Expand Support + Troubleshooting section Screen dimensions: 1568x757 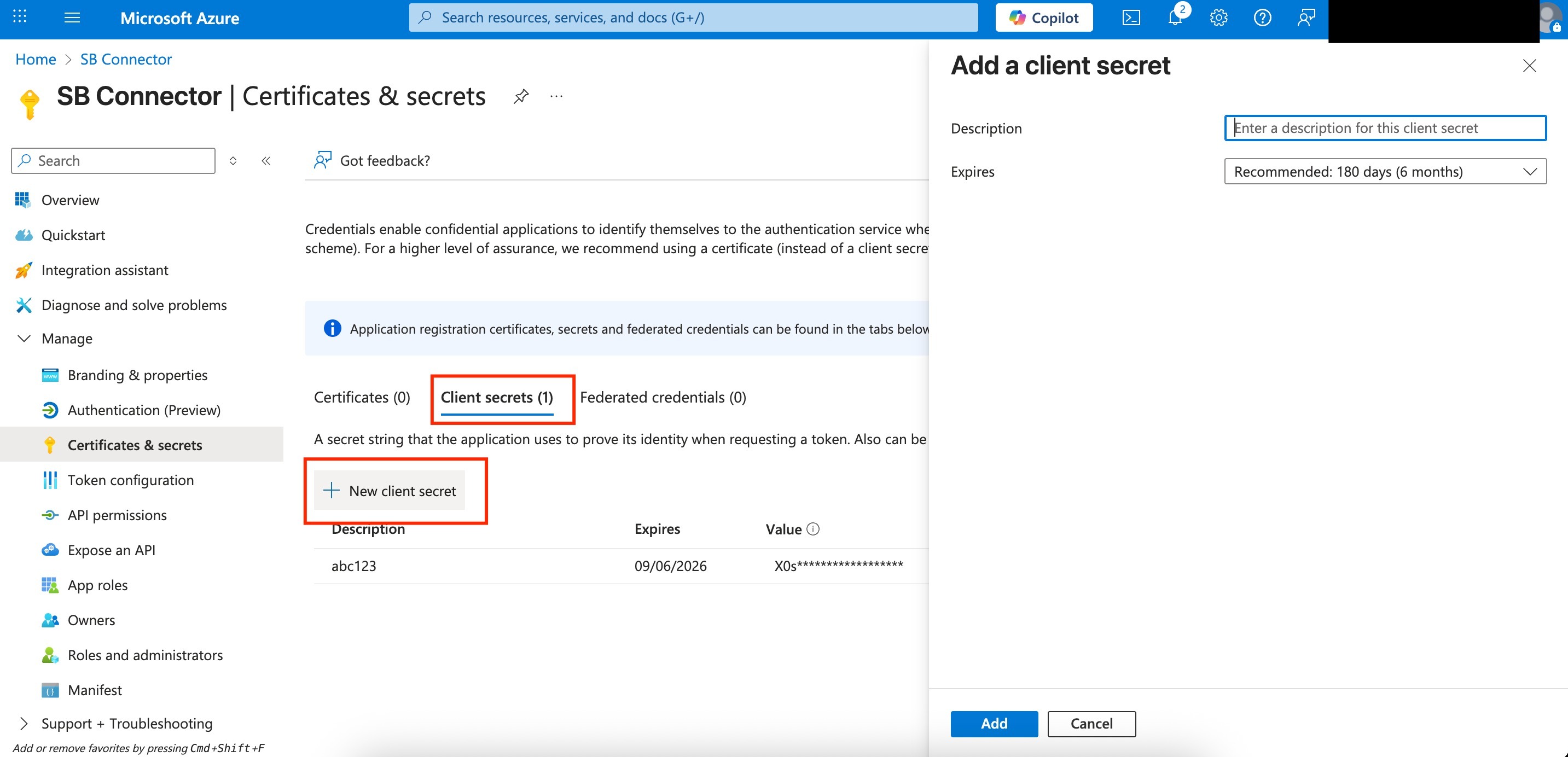click(25, 724)
